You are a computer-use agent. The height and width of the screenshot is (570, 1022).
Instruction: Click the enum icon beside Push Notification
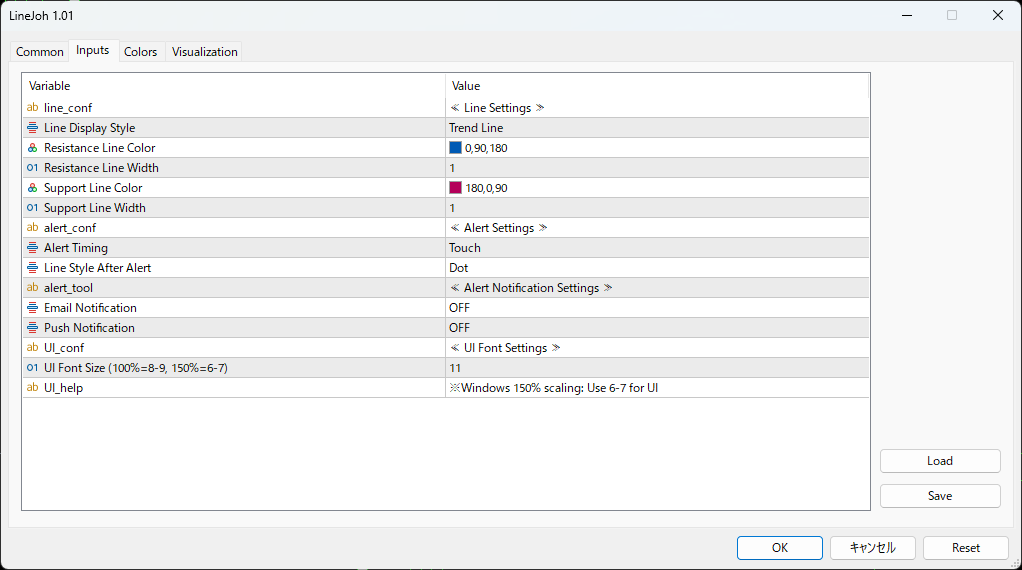pos(33,328)
